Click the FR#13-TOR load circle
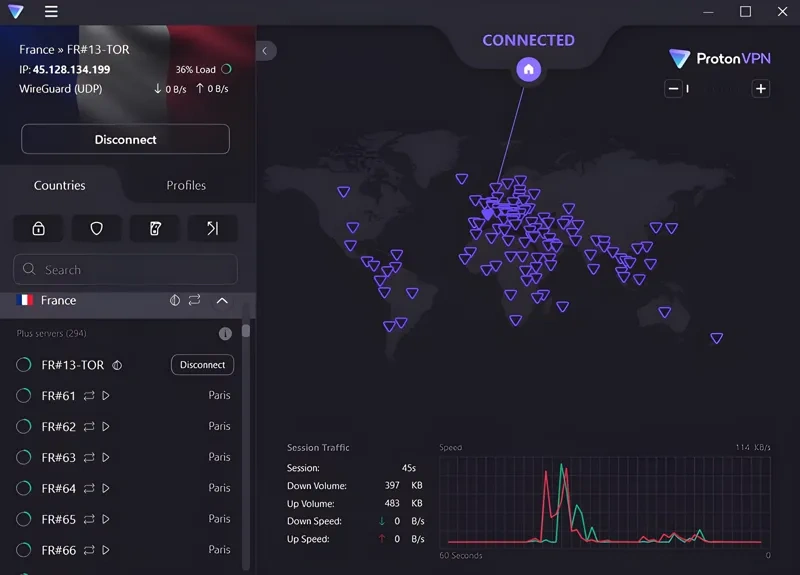This screenshot has height=575, width=800. point(23,365)
